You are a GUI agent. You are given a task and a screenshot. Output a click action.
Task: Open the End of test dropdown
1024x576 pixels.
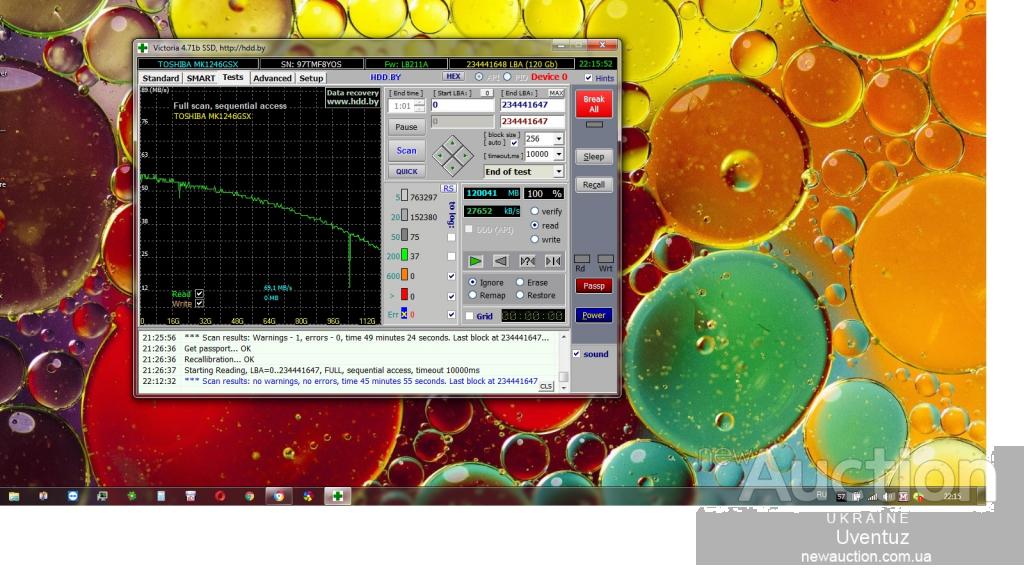click(558, 171)
